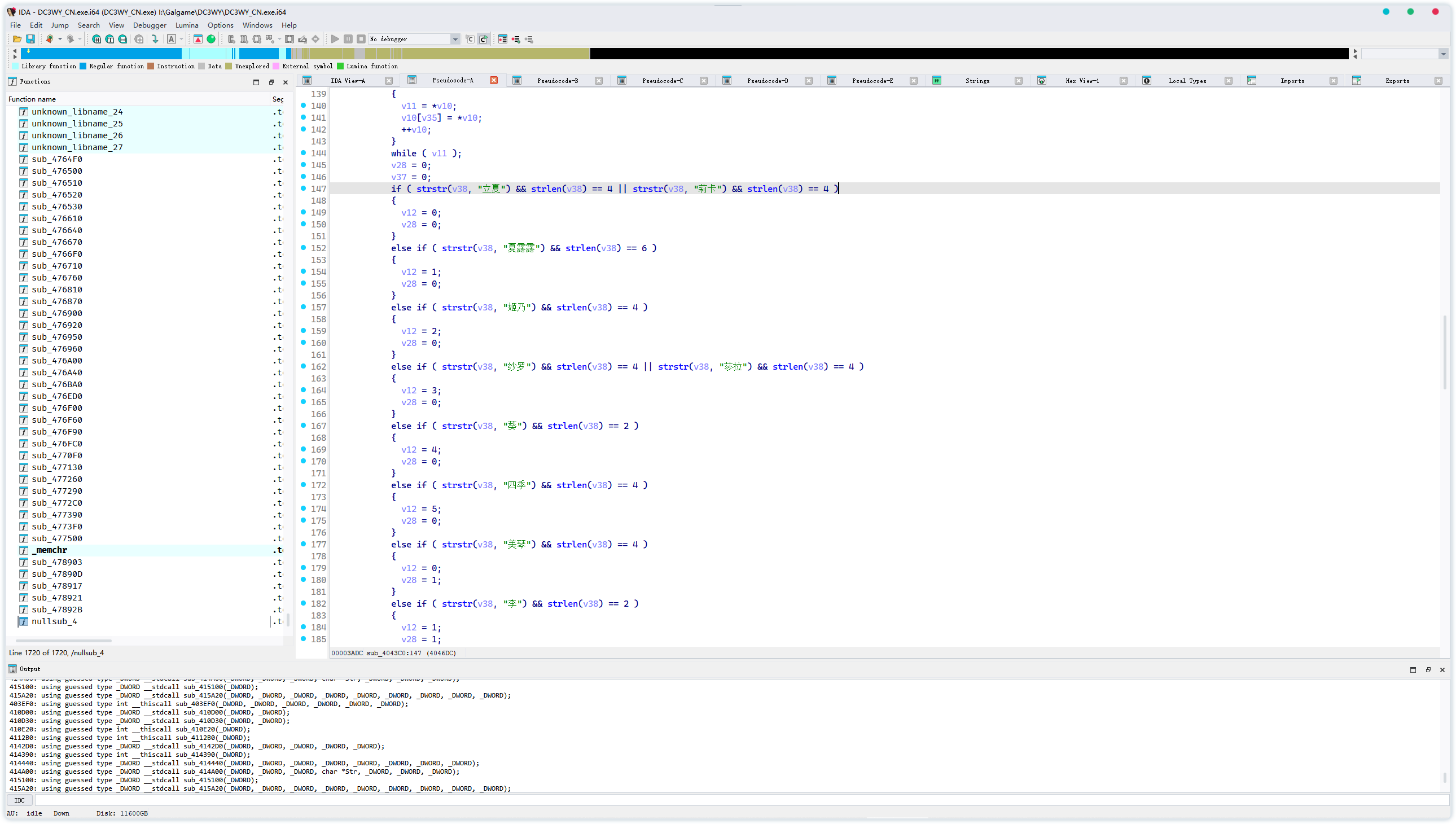Expand dropdown at right of navigation band
This screenshot has width=1456, height=824.
(x=1443, y=54)
